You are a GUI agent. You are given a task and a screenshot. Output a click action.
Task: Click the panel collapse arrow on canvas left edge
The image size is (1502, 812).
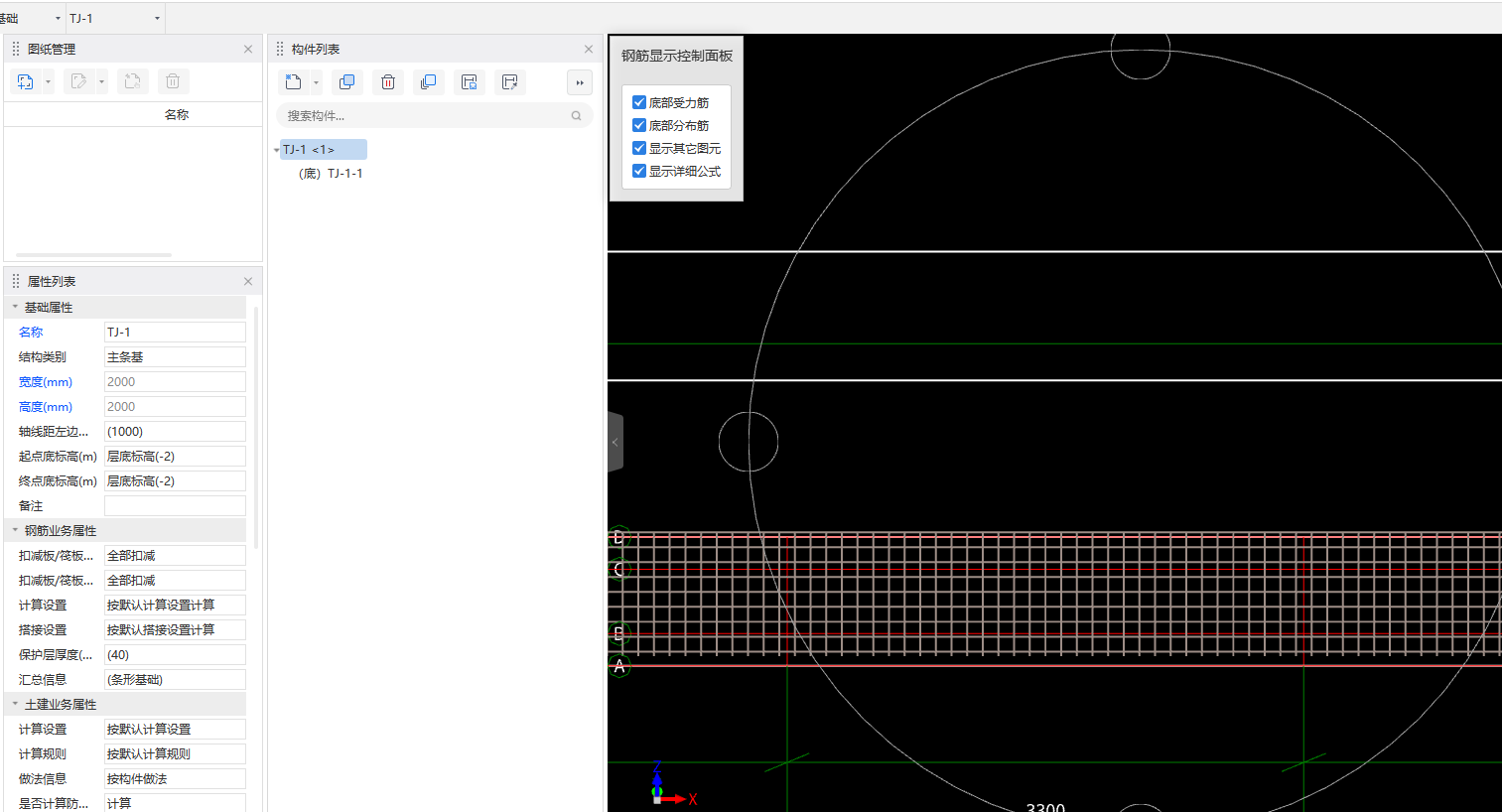(x=615, y=442)
